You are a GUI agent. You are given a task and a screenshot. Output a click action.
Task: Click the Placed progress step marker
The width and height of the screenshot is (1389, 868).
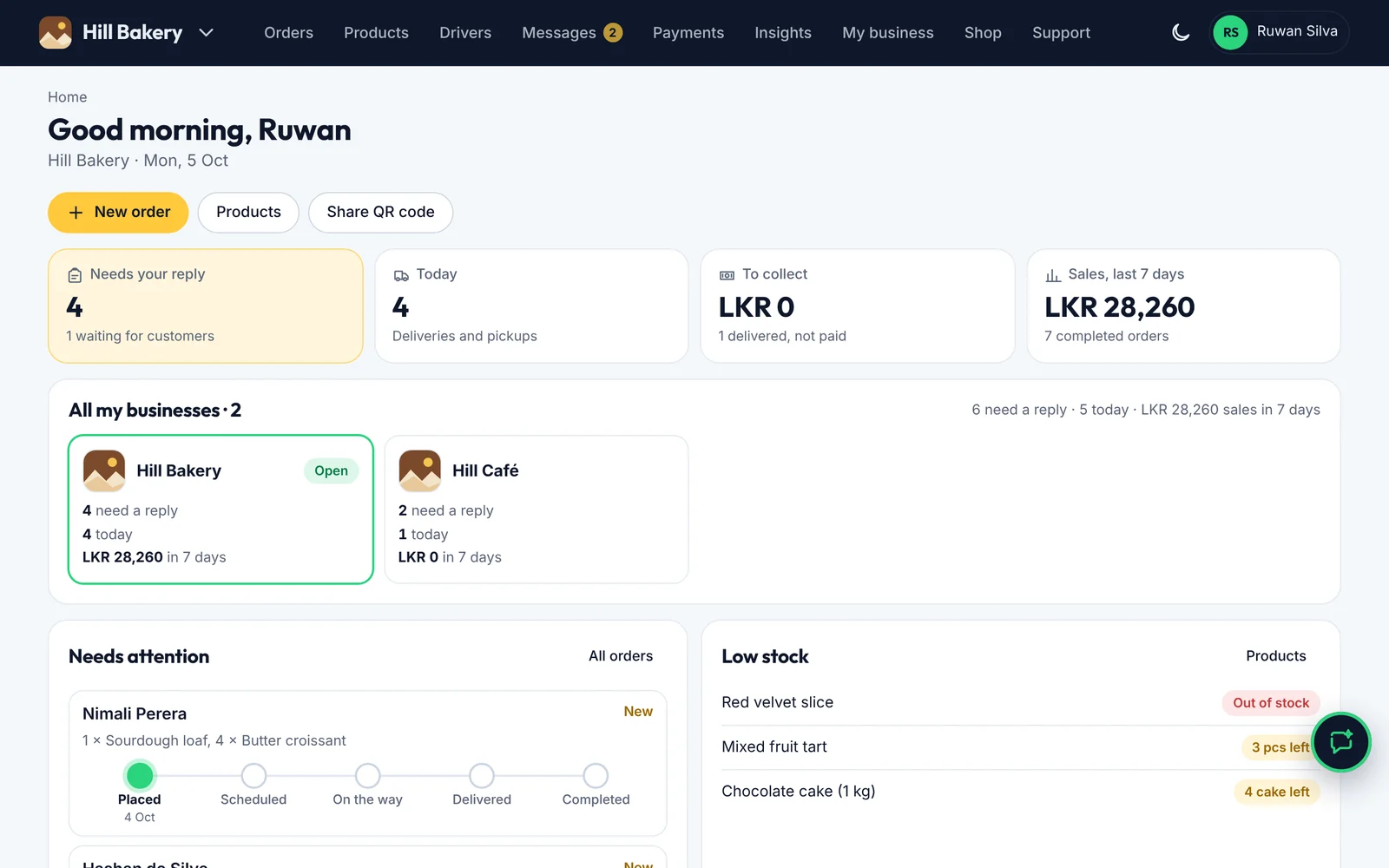140,775
